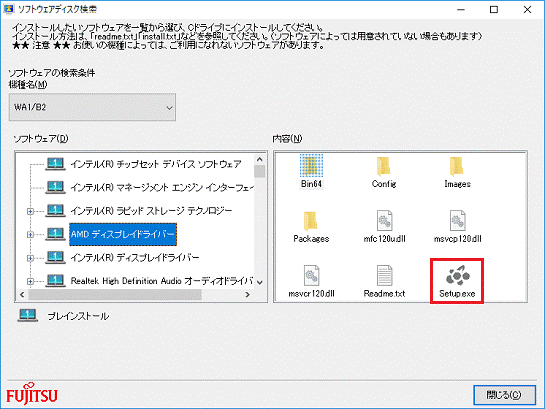Open the Images folder icon
Viewport: 545px width, 409px height.
(x=457, y=166)
